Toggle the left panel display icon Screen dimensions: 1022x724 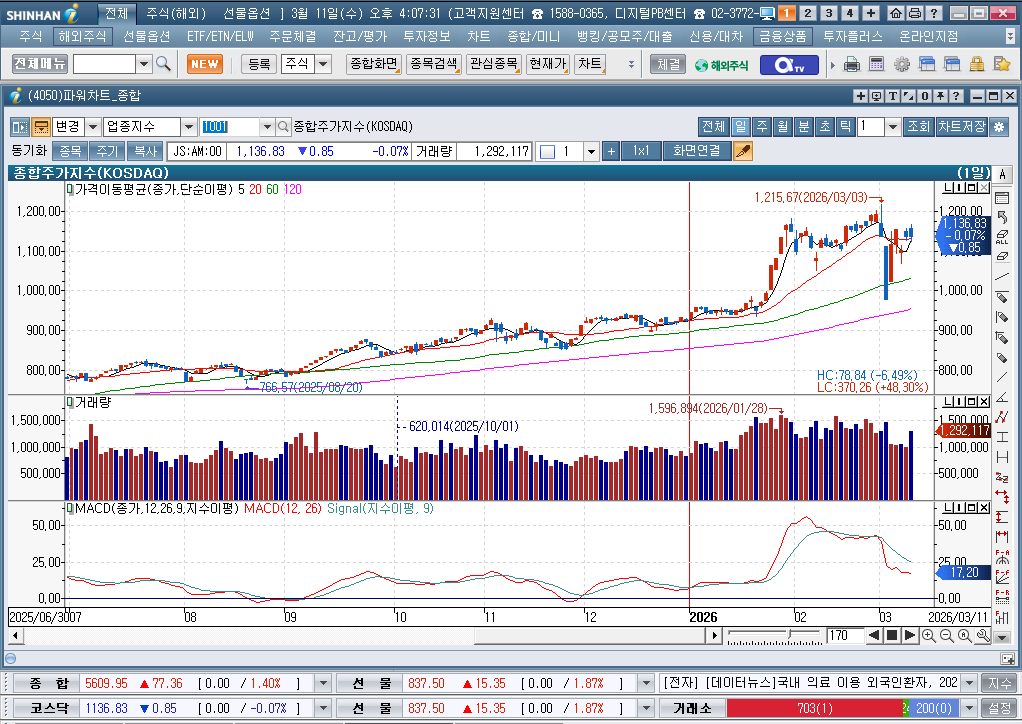pos(20,126)
